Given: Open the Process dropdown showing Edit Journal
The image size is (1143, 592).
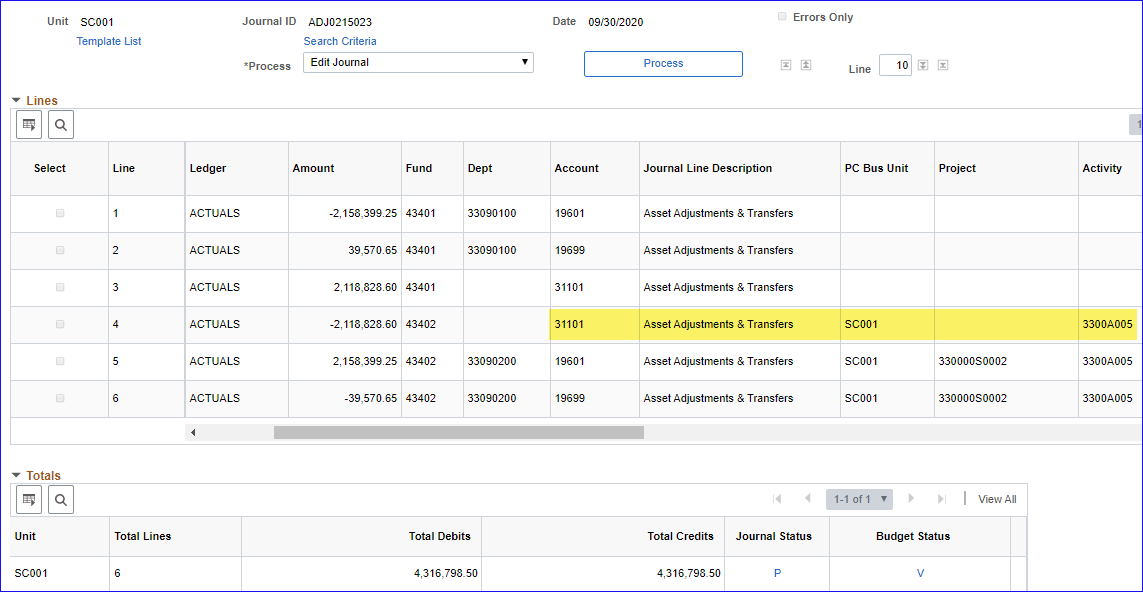Looking at the screenshot, I should (418, 63).
